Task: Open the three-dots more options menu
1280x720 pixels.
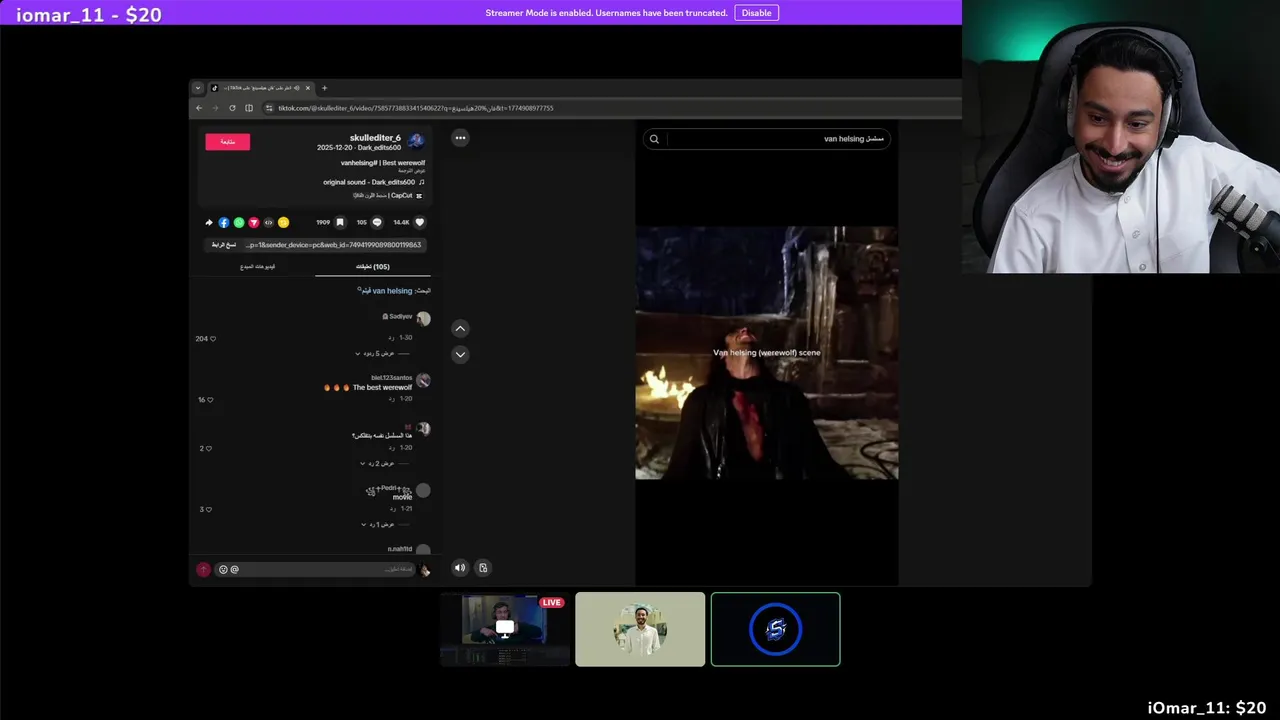Action: point(460,138)
